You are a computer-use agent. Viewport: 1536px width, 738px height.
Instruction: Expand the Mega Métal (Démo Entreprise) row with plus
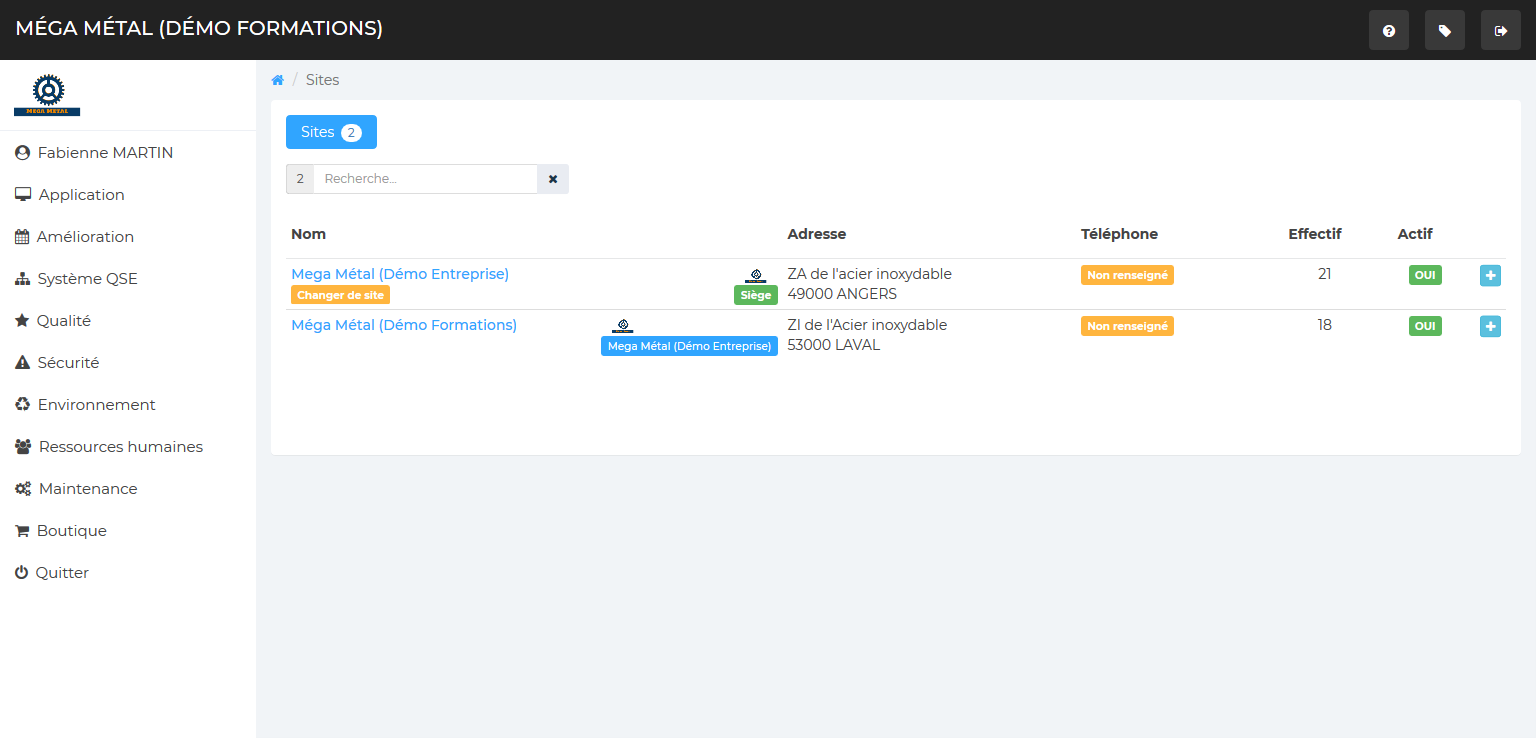[1490, 275]
